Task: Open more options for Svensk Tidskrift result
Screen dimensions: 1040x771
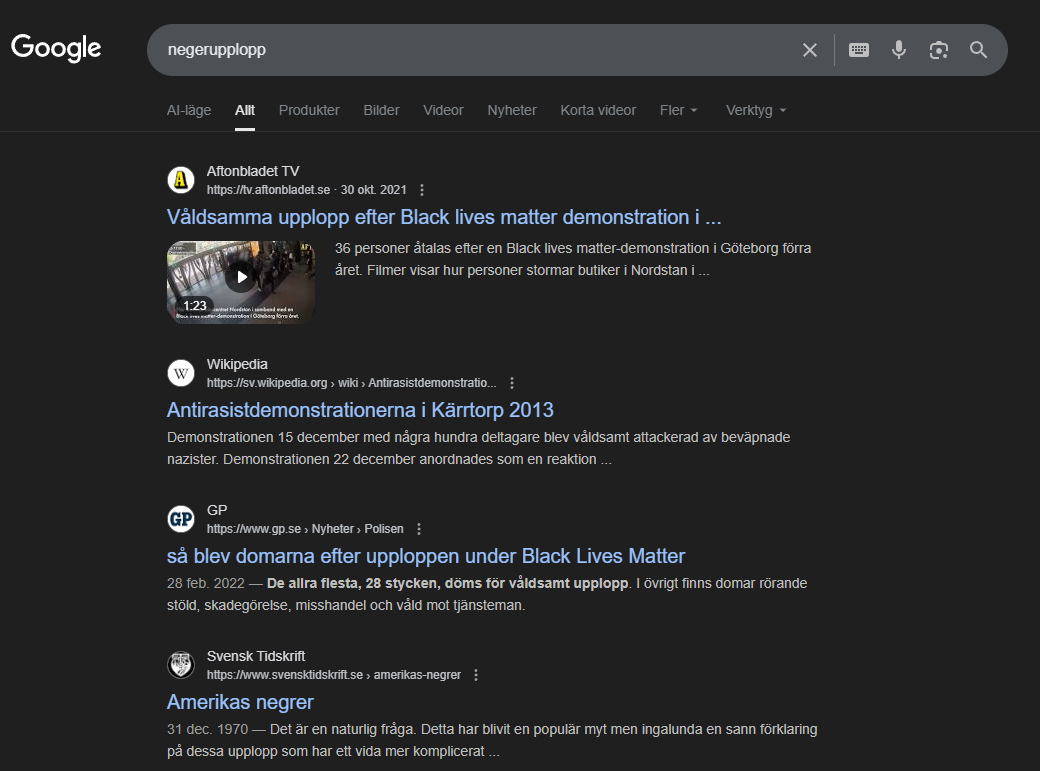Action: (476, 675)
